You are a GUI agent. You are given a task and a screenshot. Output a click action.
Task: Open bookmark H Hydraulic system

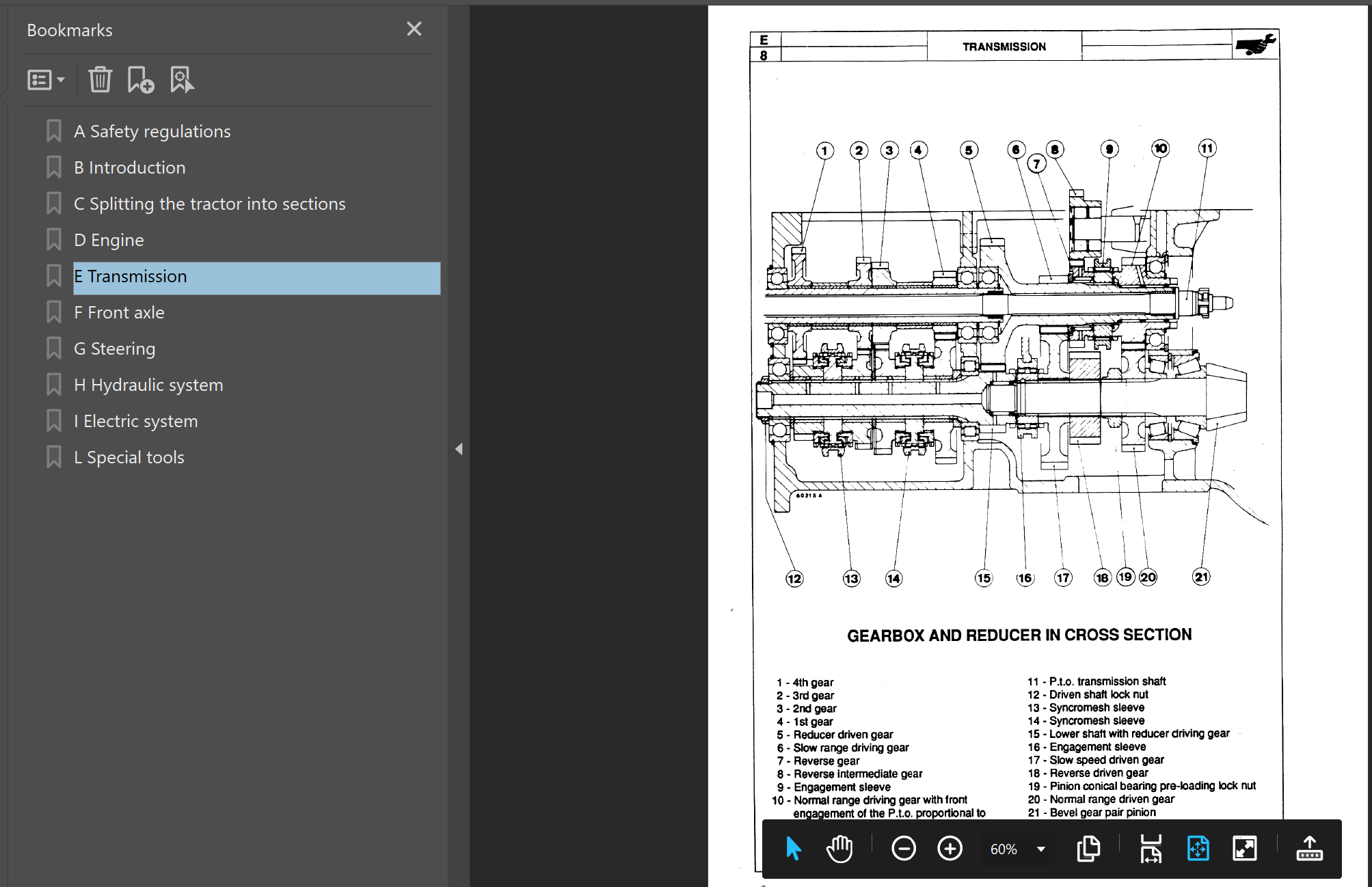(149, 385)
